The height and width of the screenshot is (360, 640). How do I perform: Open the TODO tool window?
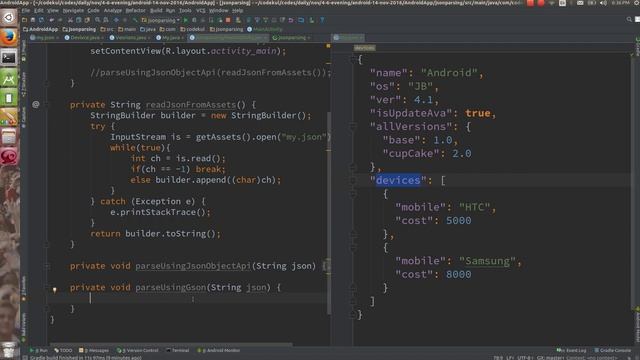click(x=63, y=350)
